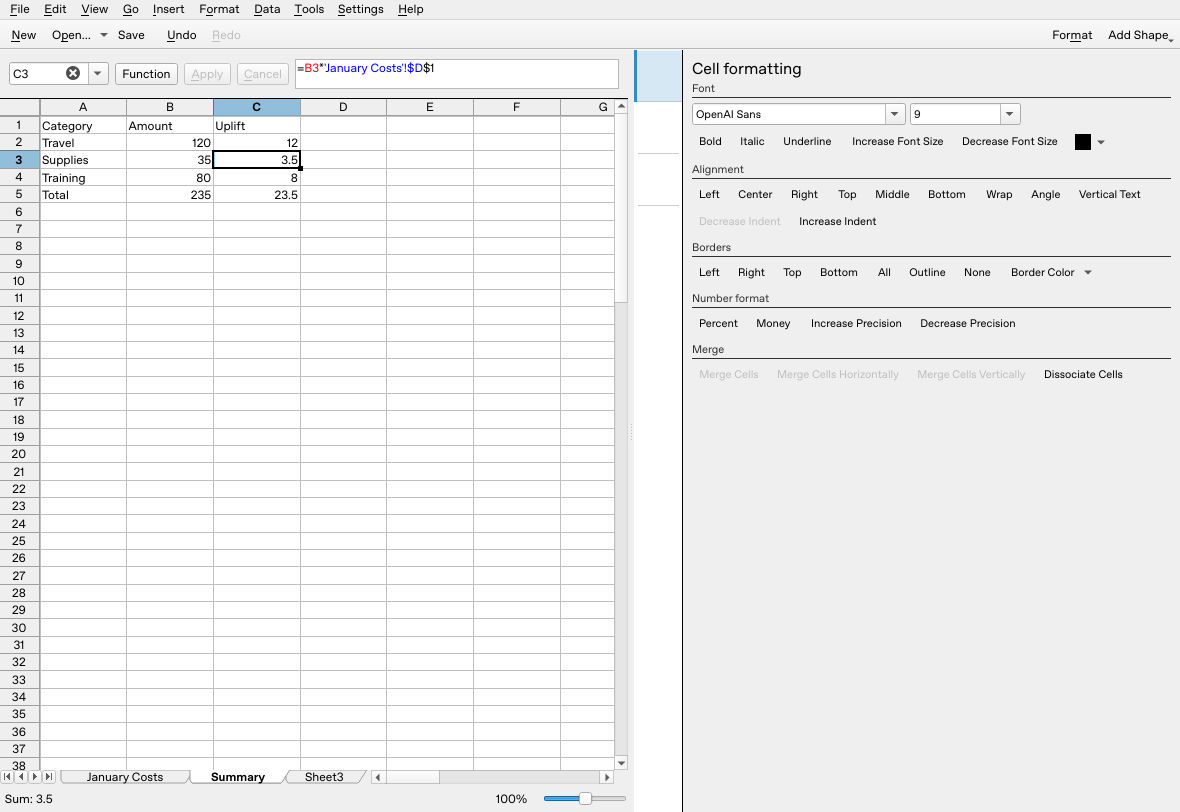Switch to the January Costs sheet tab
This screenshot has width=1180, height=812.
pyautogui.click(x=124, y=777)
